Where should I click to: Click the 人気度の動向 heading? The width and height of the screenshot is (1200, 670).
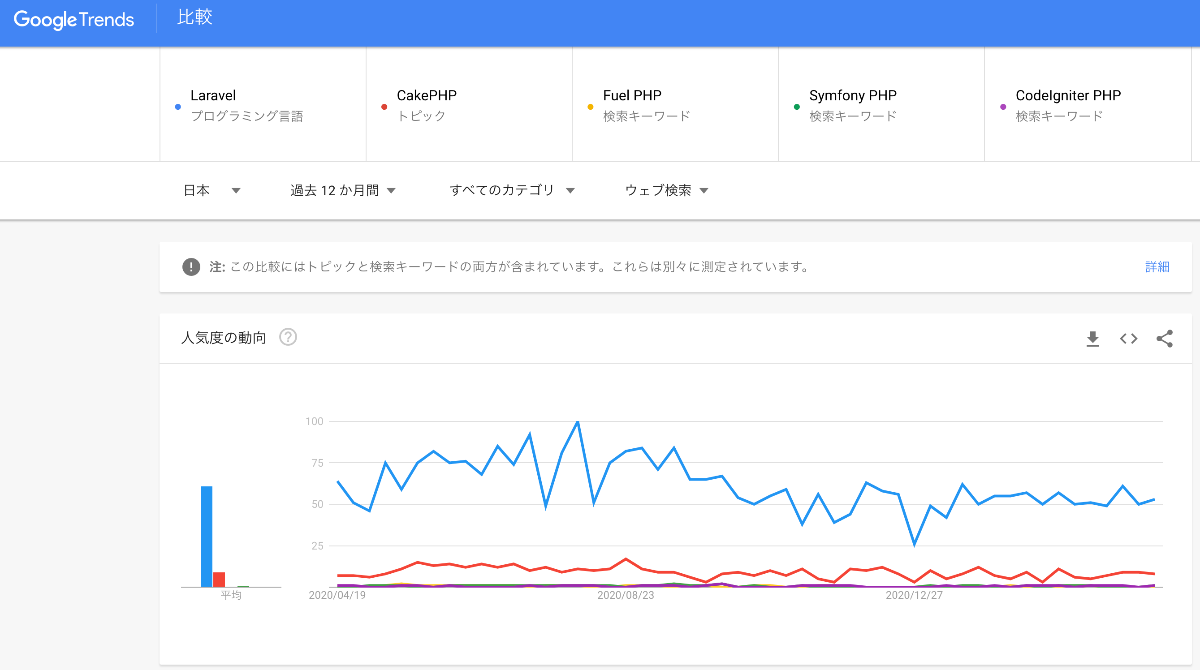224,338
